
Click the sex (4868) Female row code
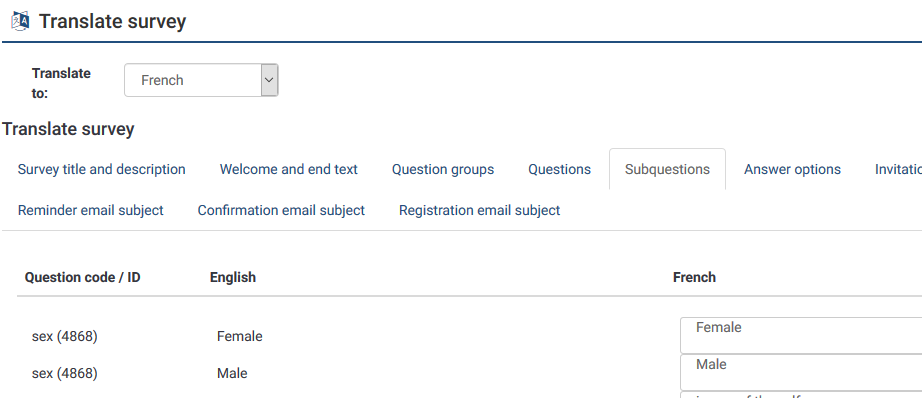pyautogui.click(x=65, y=337)
